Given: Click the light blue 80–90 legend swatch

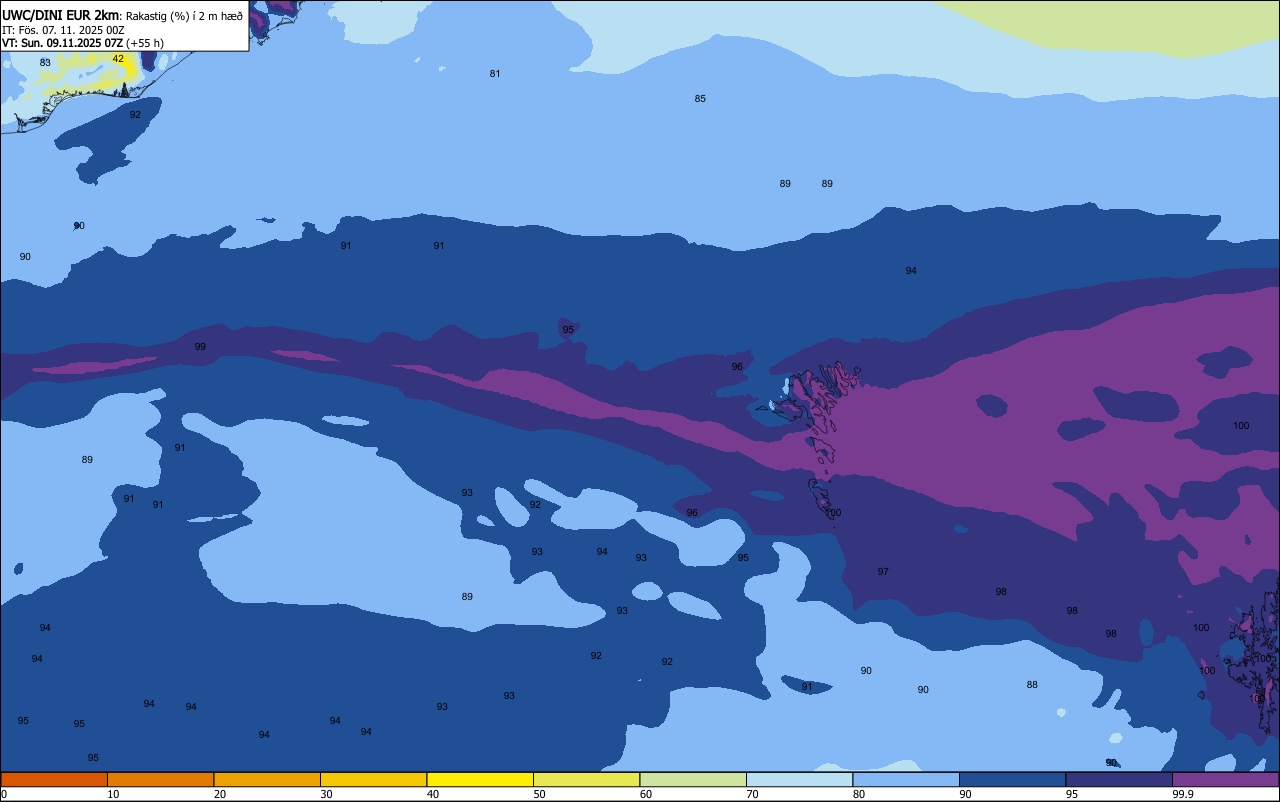Looking at the screenshot, I should 906,779.
